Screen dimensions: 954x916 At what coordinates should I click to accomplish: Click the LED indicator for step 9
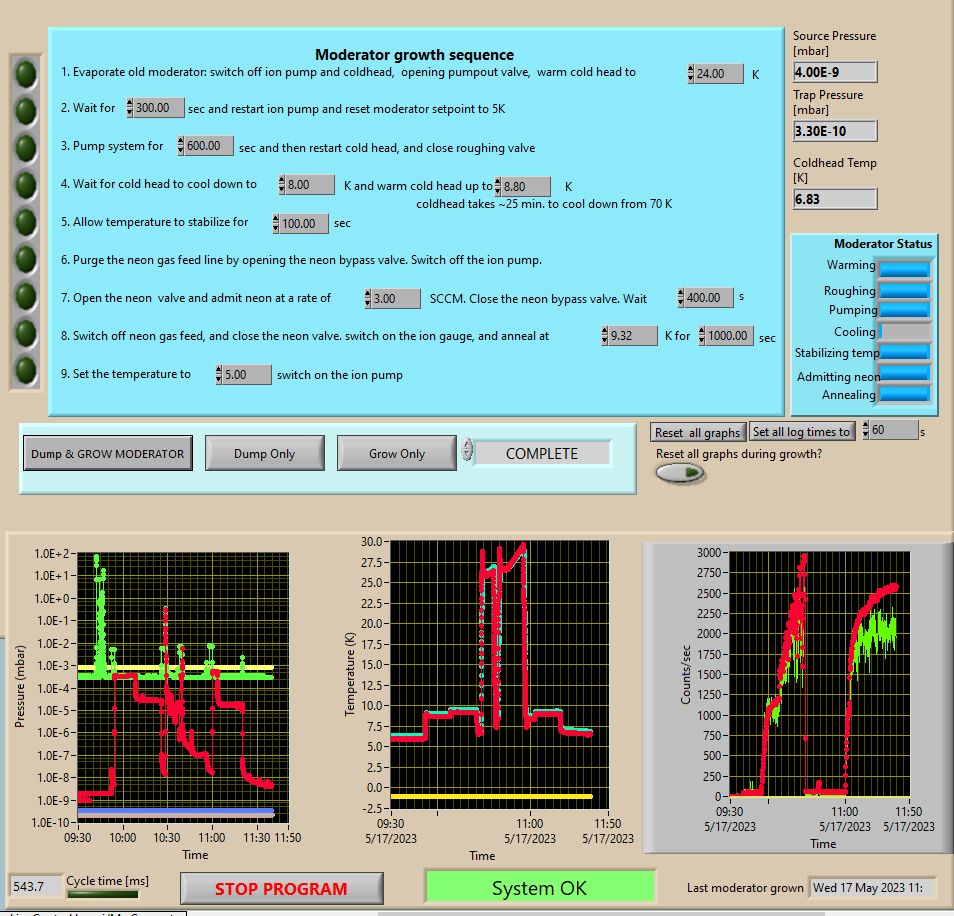pos(26,370)
